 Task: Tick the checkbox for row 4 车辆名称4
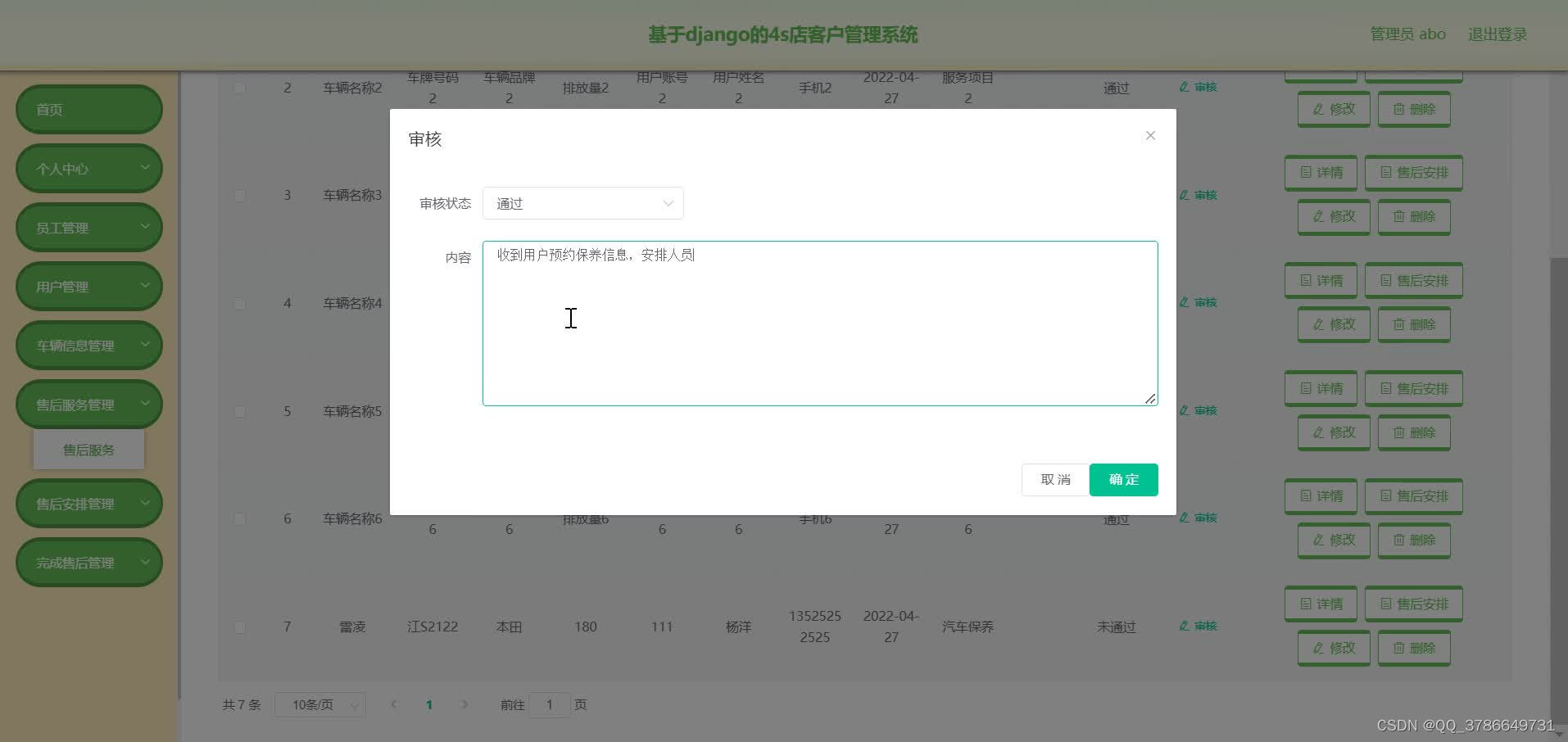[x=239, y=304]
